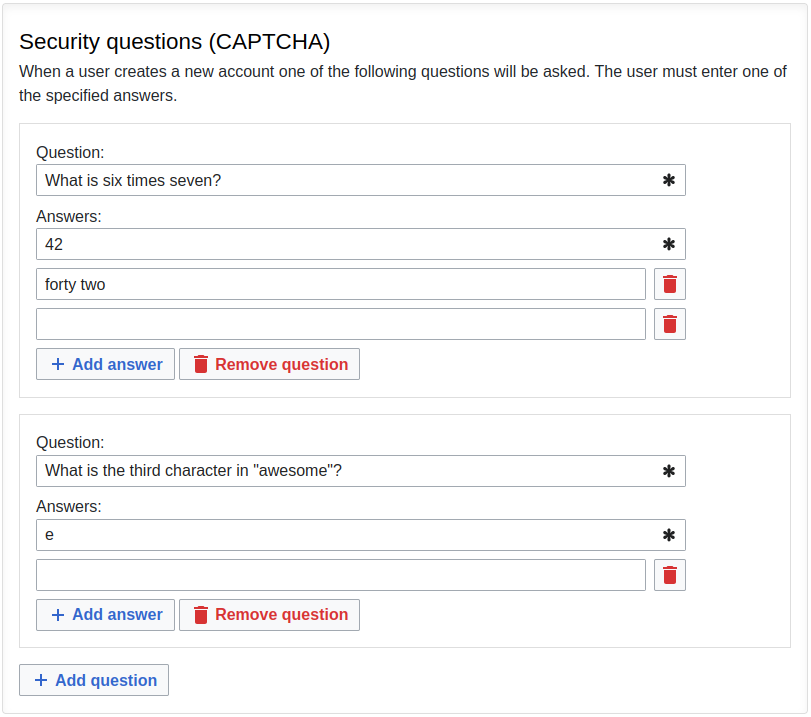Click empty answer field below the "e" answer
The image size is (811, 717).
pyautogui.click(x=340, y=575)
